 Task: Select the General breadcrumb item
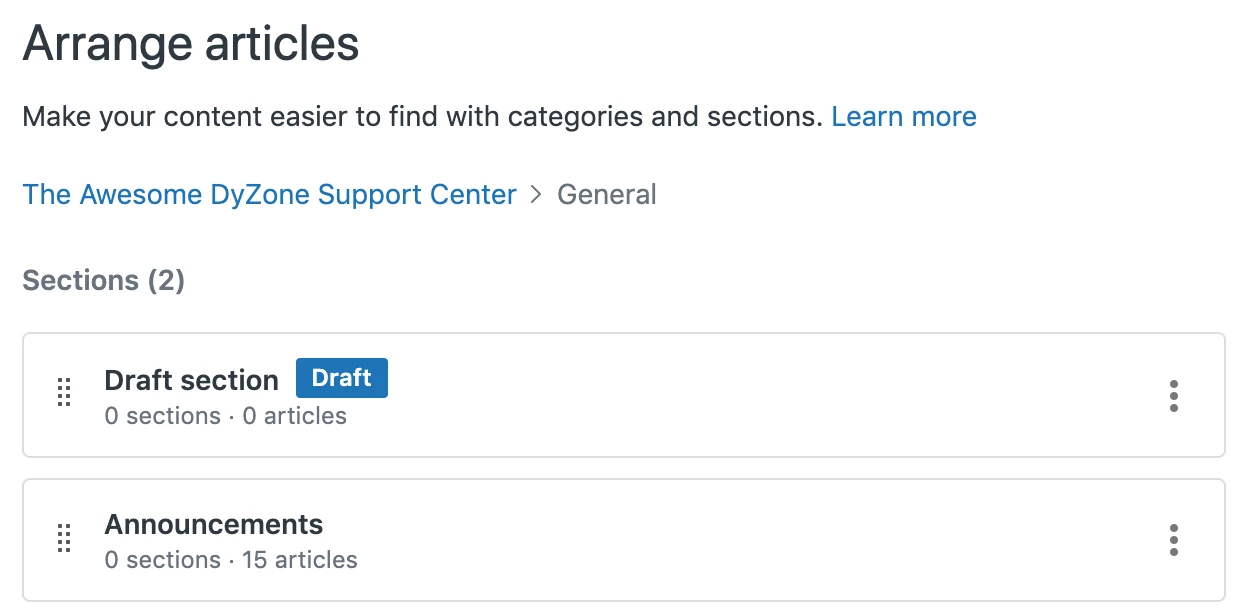[x=607, y=194]
